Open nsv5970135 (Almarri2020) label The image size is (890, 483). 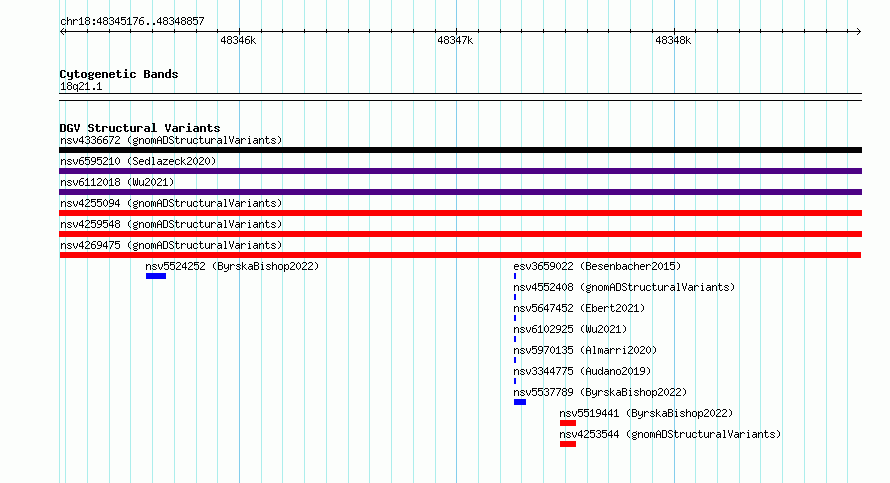pos(585,350)
